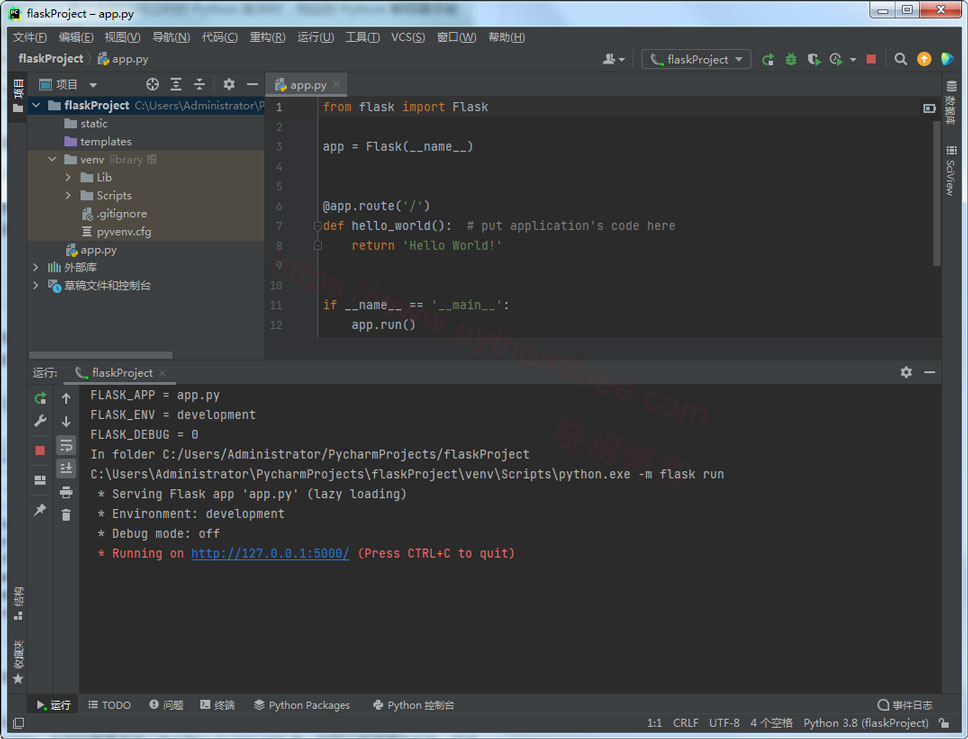Rerun the application with circular arrow icon

pyautogui.click(x=40, y=398)
